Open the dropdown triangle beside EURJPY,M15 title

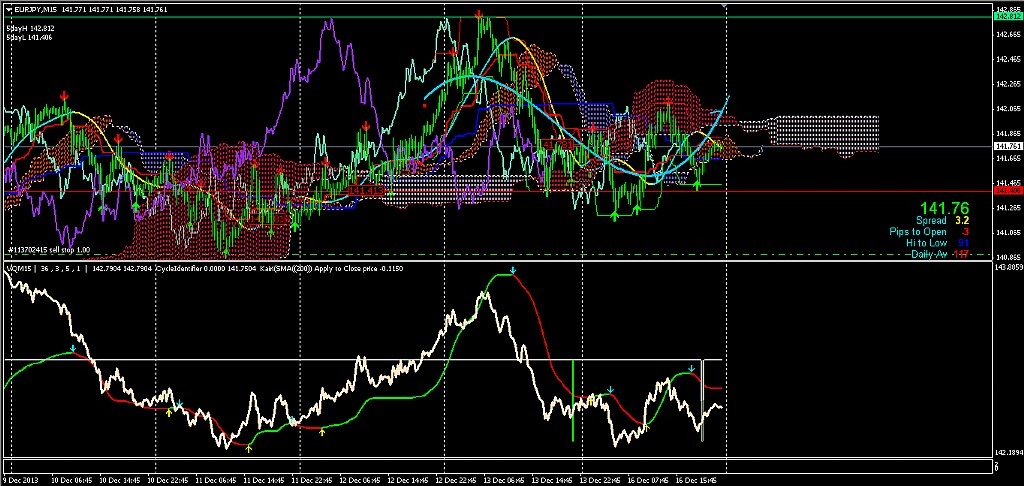click(7, 10)
